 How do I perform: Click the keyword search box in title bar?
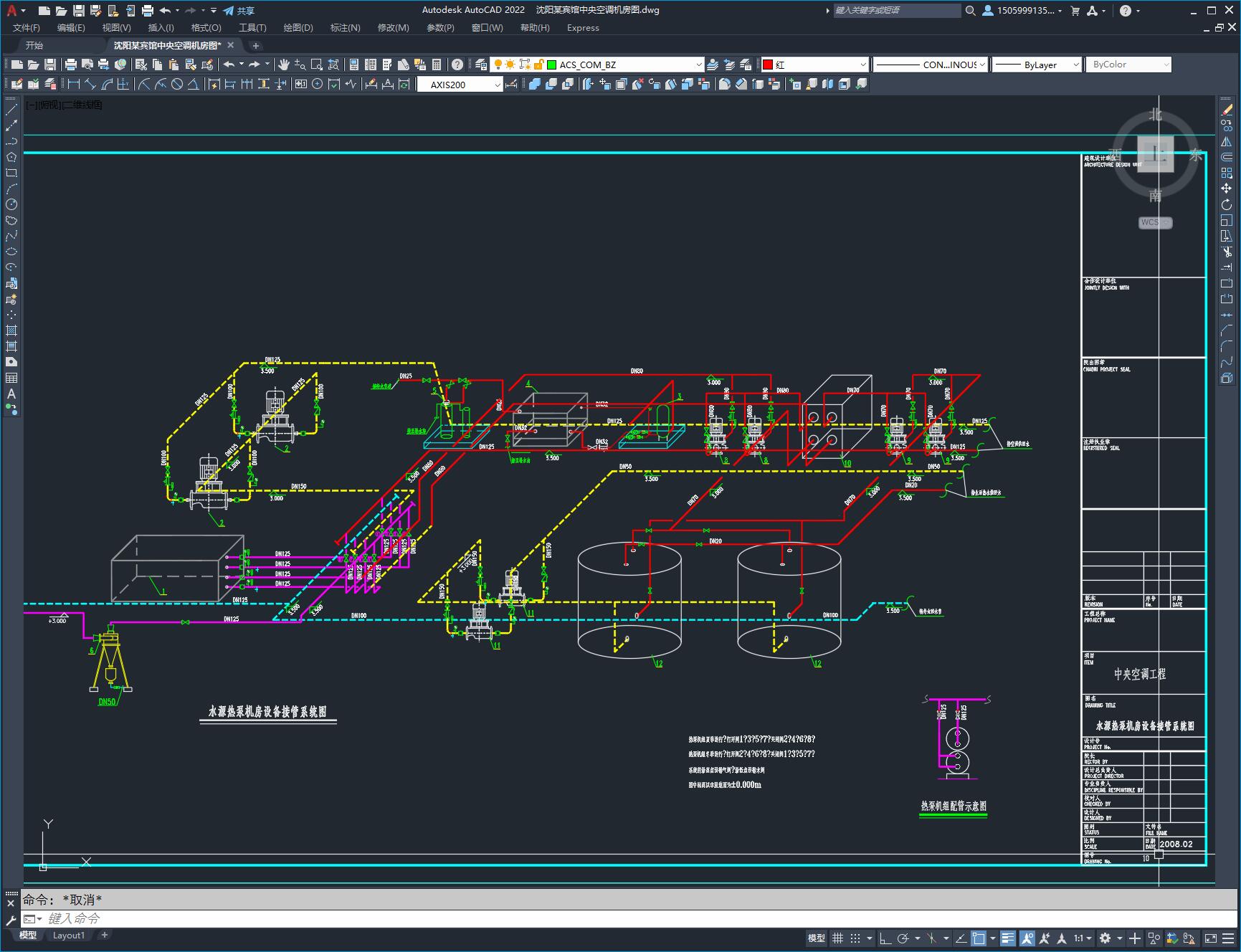pos(896,11)
